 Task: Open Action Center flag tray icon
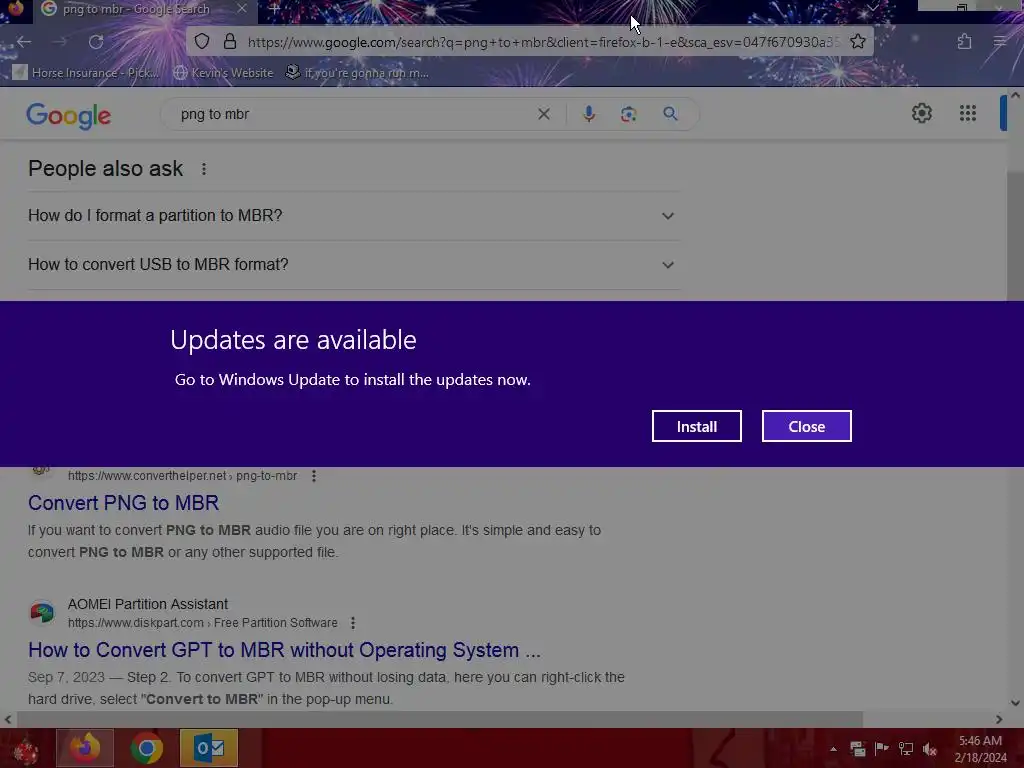[881, 748]
